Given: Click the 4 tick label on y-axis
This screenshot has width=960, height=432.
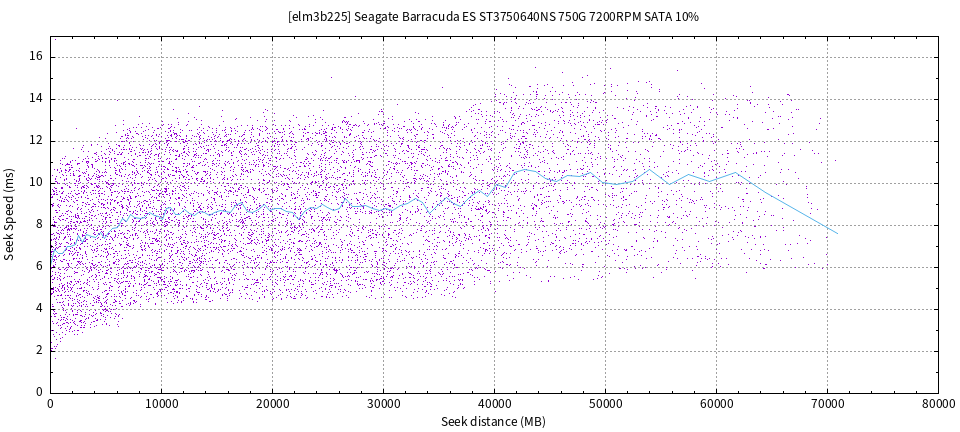Looking at the screenshot, I should [38, 309].
